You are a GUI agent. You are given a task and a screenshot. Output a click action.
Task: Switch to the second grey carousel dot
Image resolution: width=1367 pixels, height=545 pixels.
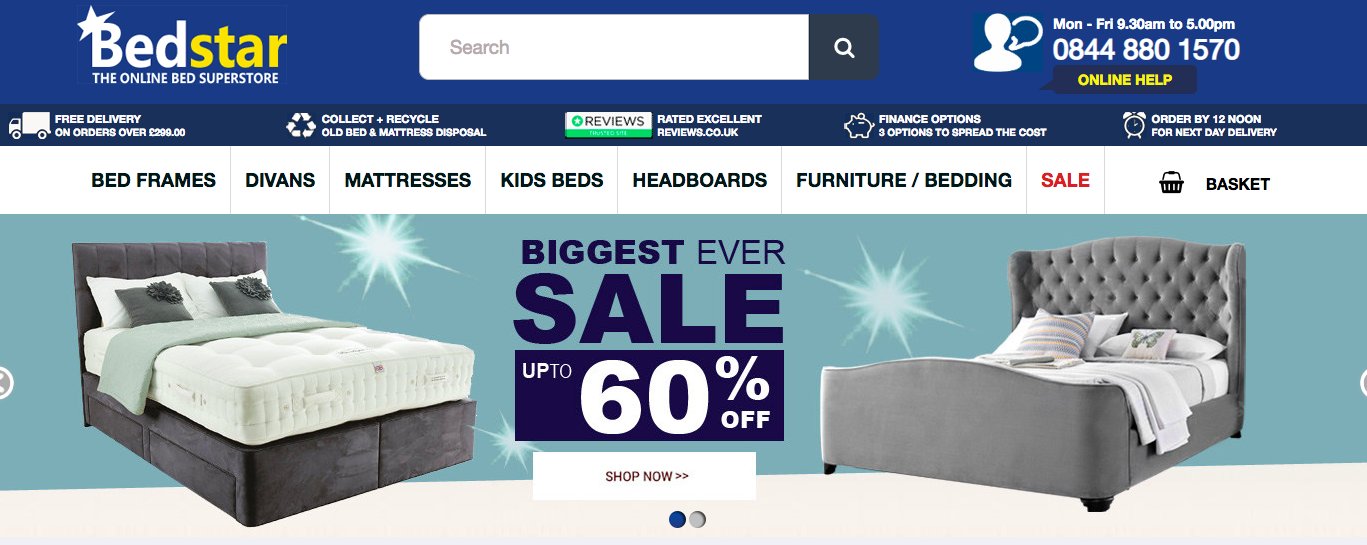point(697,519)
